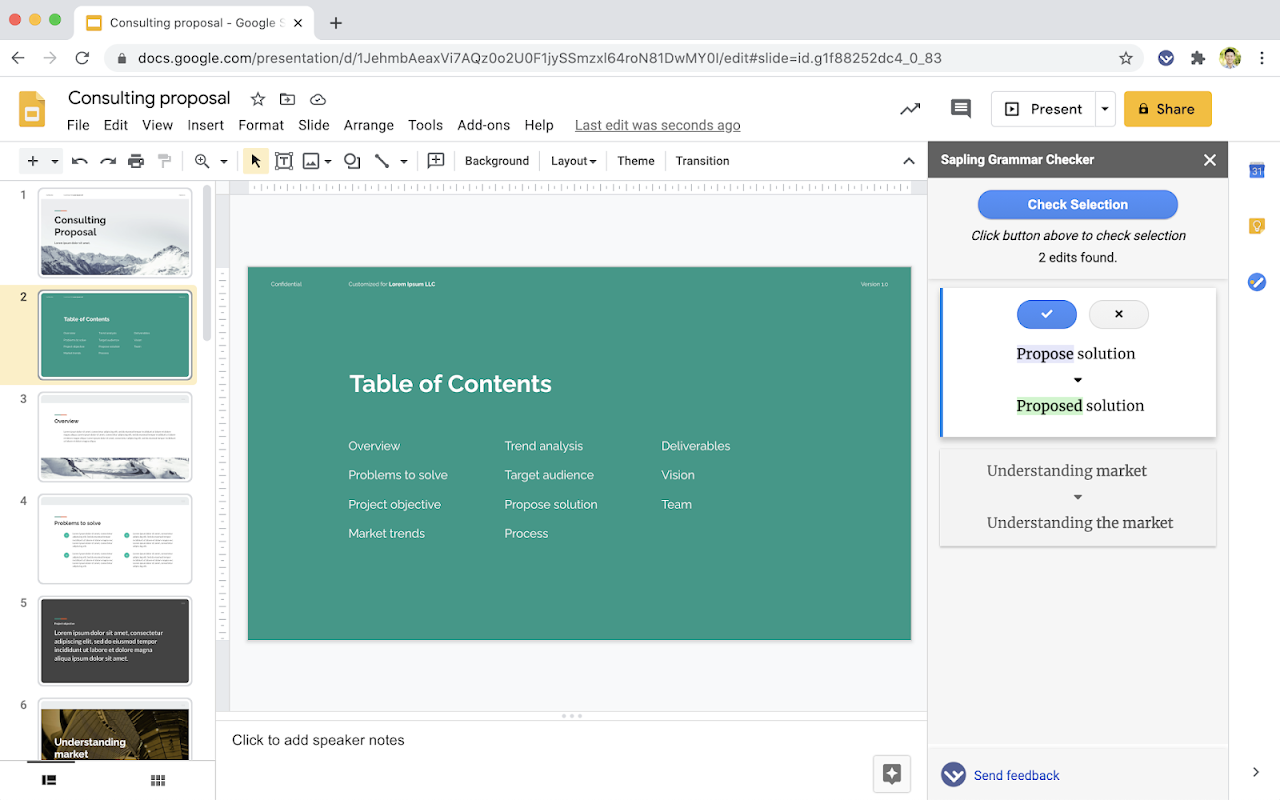The image size is (1280, 800).
Task: Click the browser Extensions puzzle icon
Action: click(x=1198, y=58)
